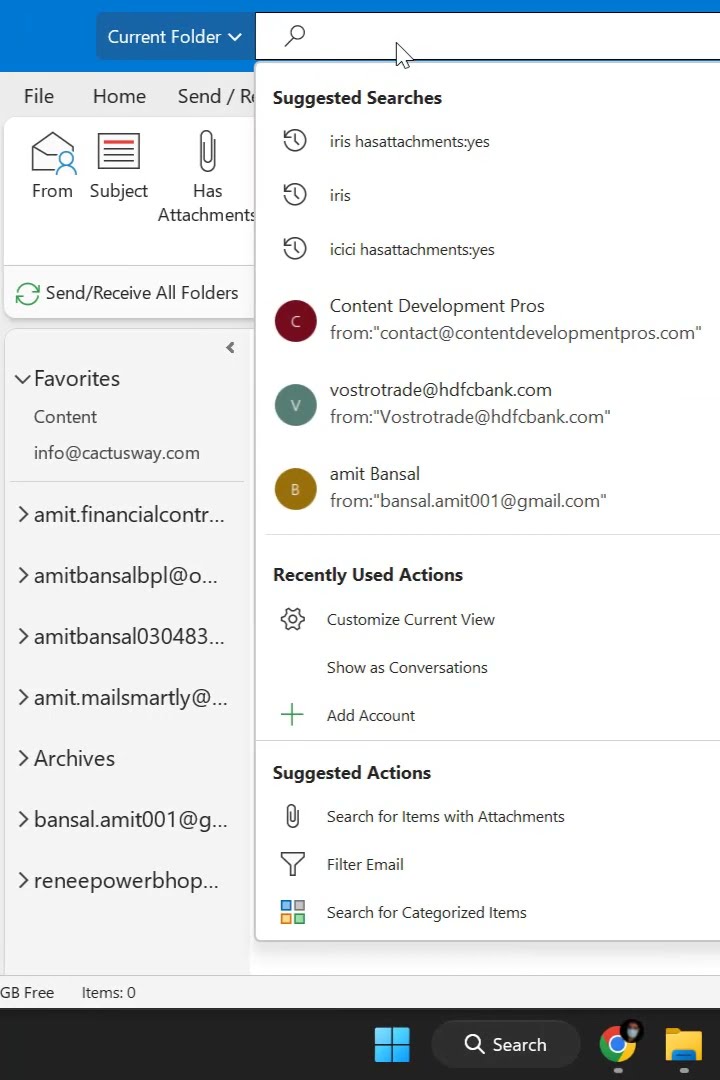Expand the bansal.amit001 account folder
Screen dimensions: 720x1080
click(22, 820)
